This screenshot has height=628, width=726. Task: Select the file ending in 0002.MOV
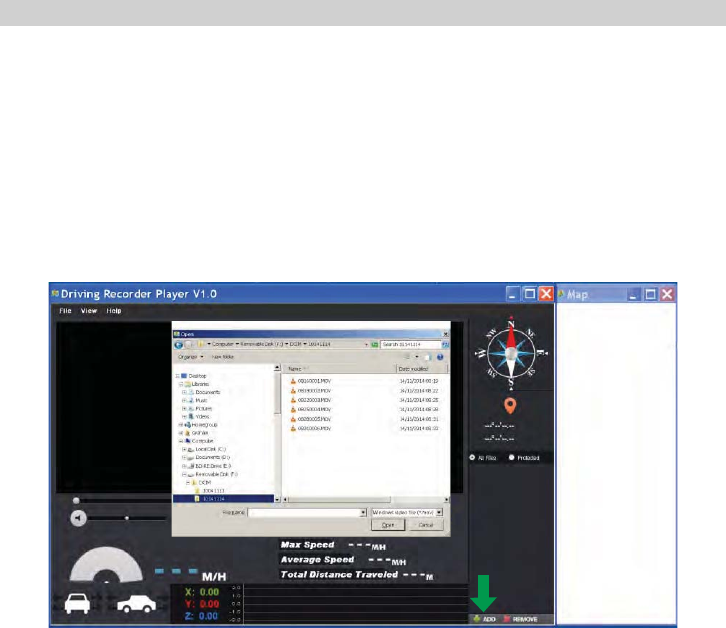314,391
